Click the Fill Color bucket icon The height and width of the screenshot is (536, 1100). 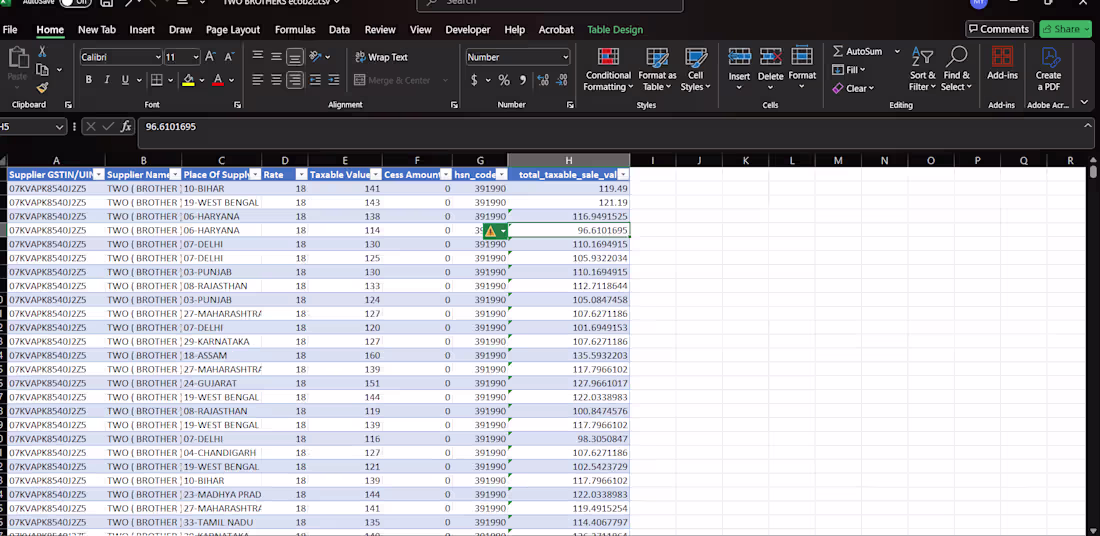188,80
